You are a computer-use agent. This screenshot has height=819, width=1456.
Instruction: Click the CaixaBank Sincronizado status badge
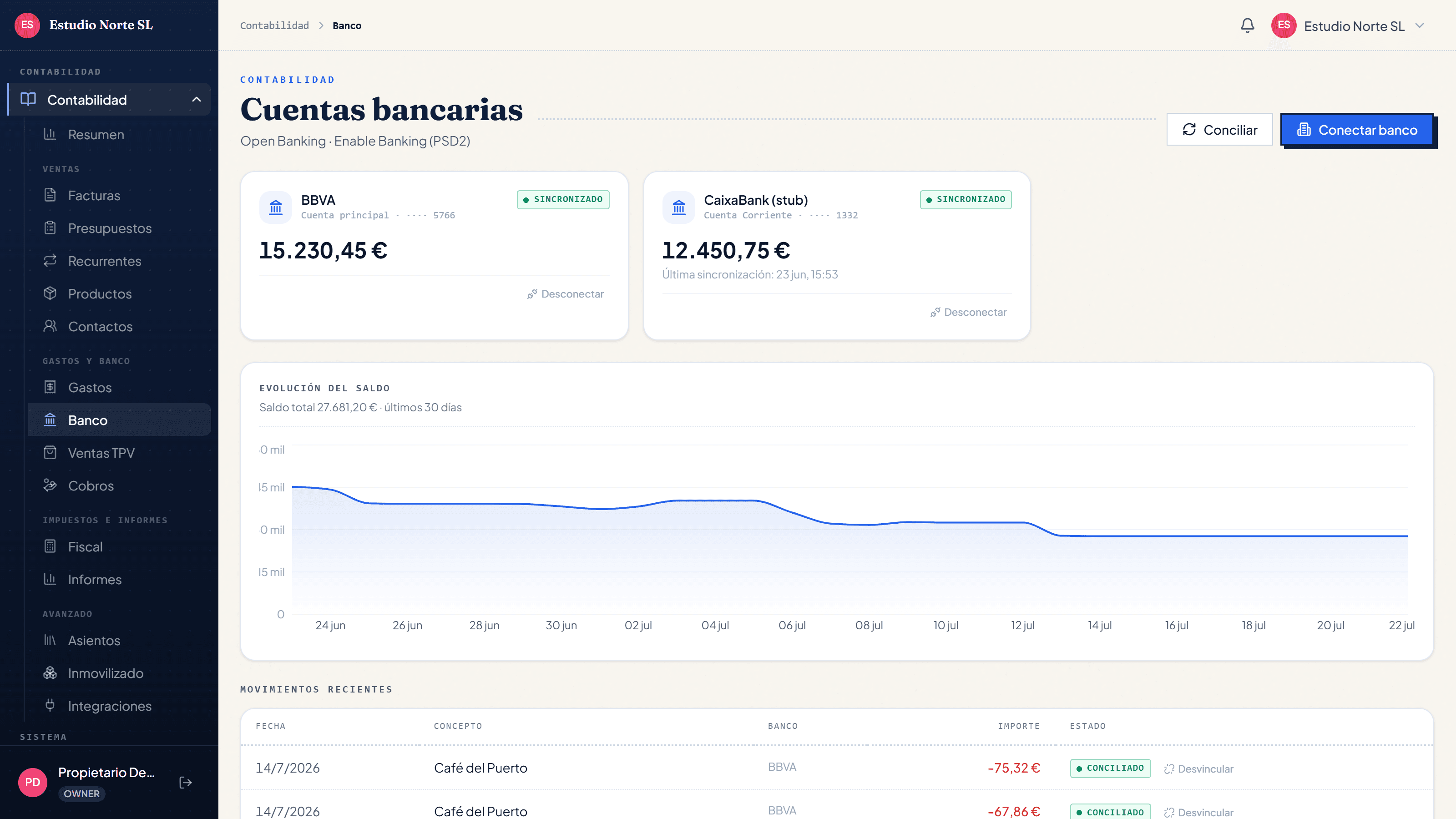coord(966,200)
